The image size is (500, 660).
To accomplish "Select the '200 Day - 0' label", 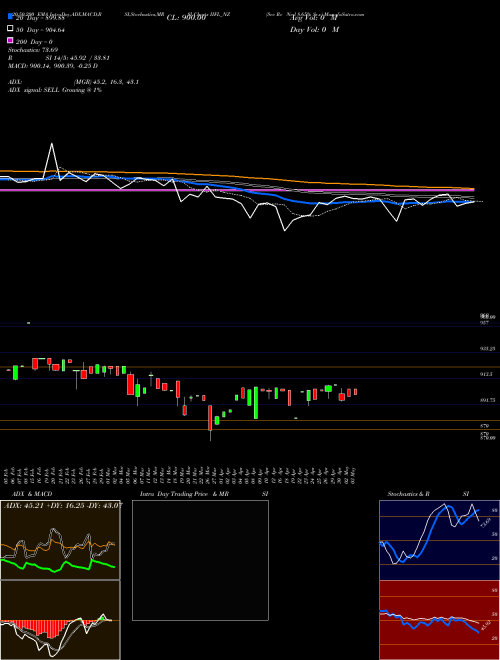I will click(x=34, y=42).
